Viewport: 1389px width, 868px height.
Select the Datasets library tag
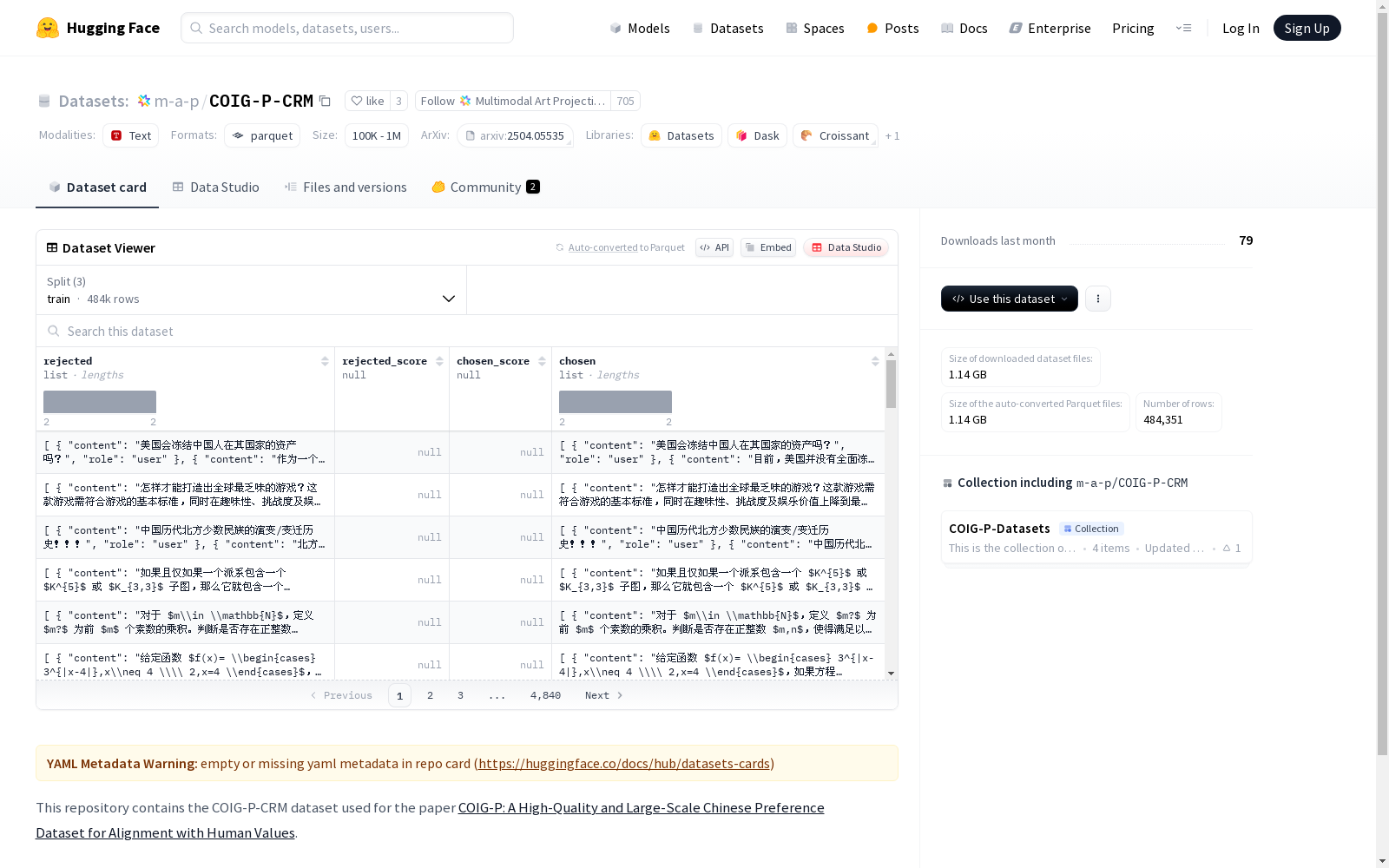point(681,135)
